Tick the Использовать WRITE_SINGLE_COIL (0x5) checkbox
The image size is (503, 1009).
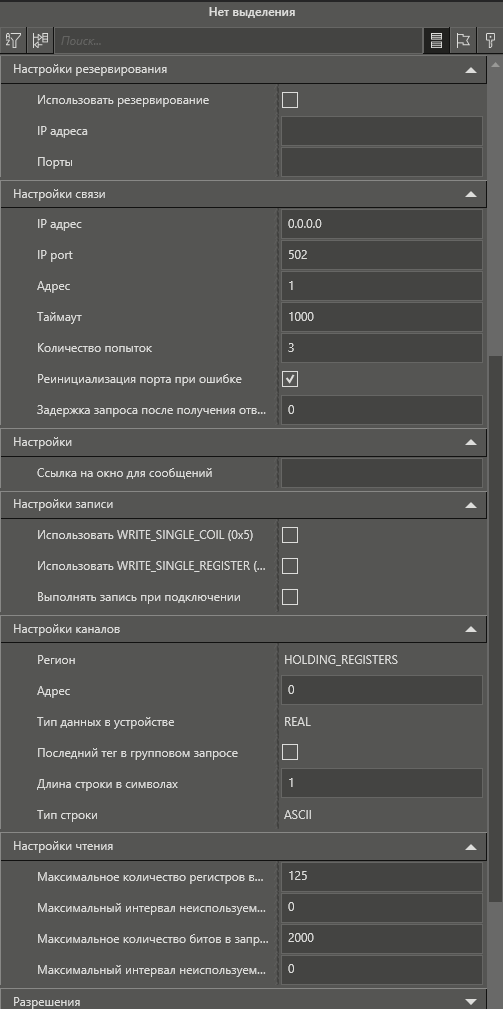[x=290, y=535]
